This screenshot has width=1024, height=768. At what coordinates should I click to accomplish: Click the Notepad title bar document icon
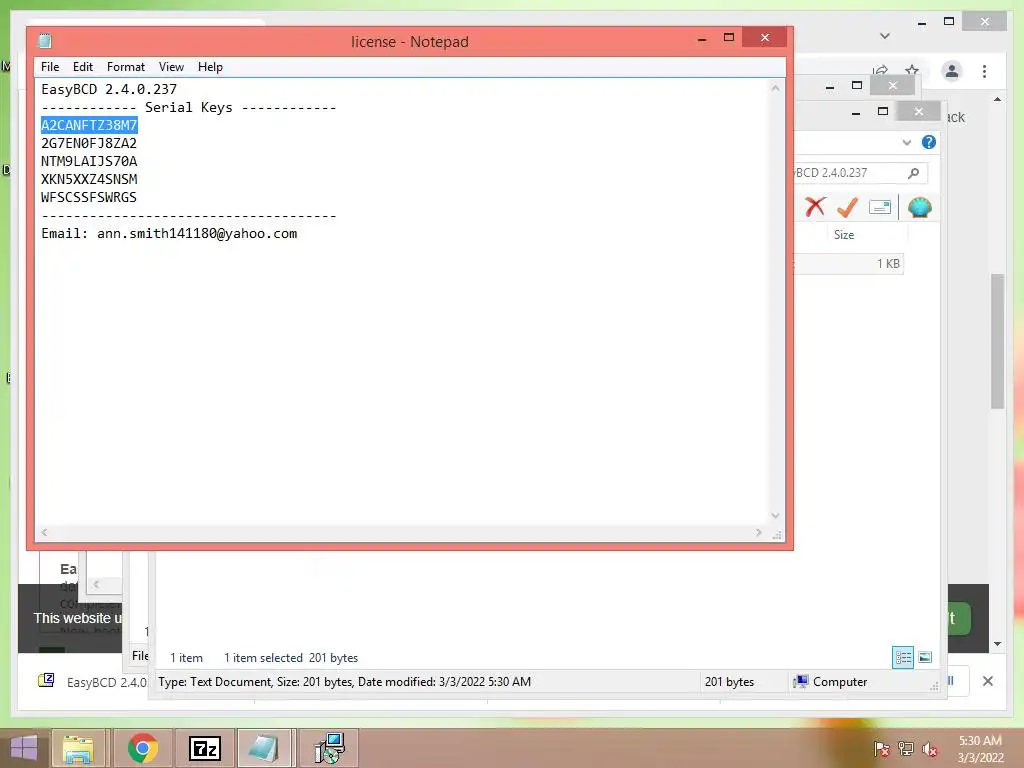pos(45,41)
